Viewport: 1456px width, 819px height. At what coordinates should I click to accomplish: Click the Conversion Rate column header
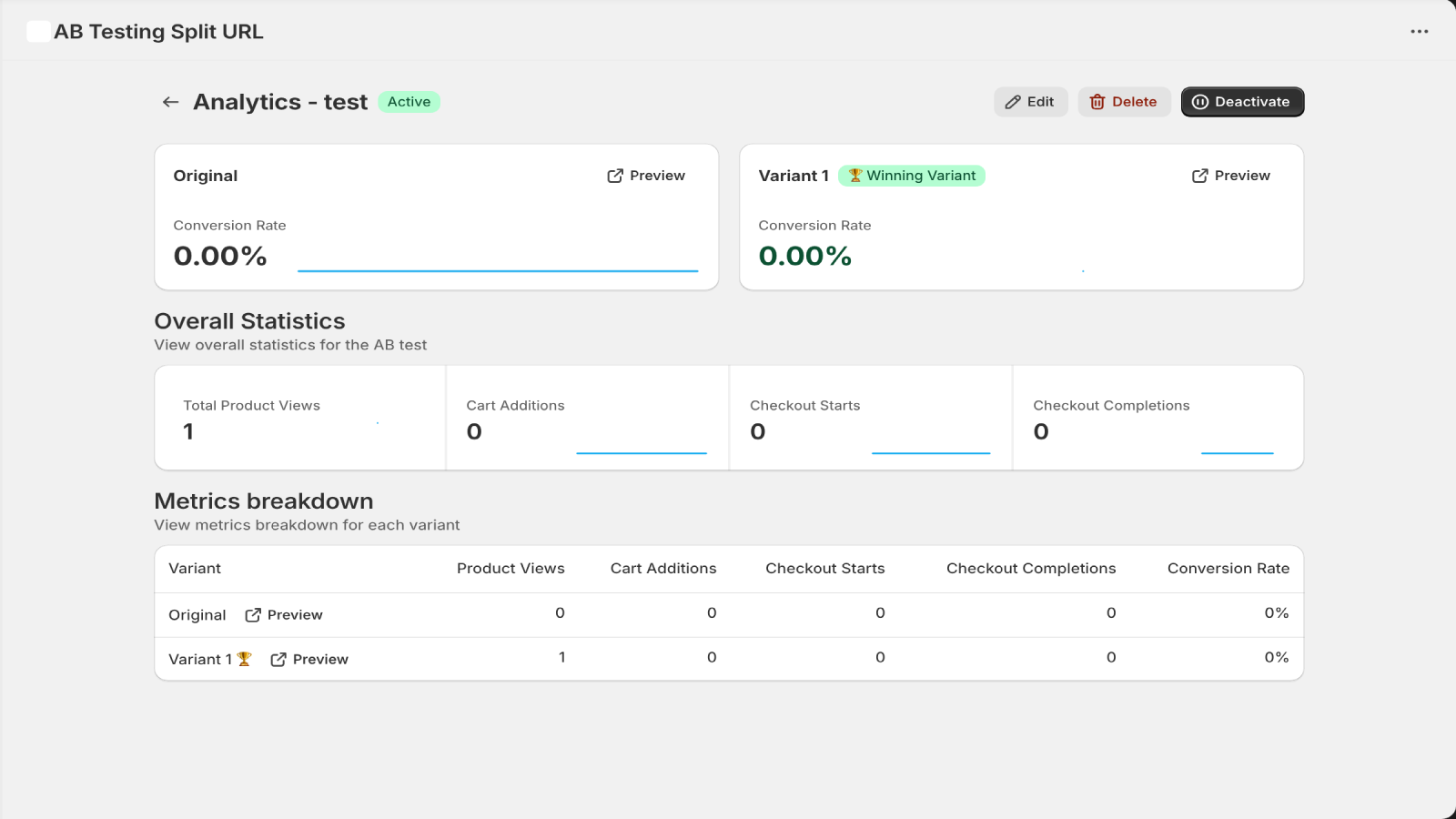(x=1228, y=569)
